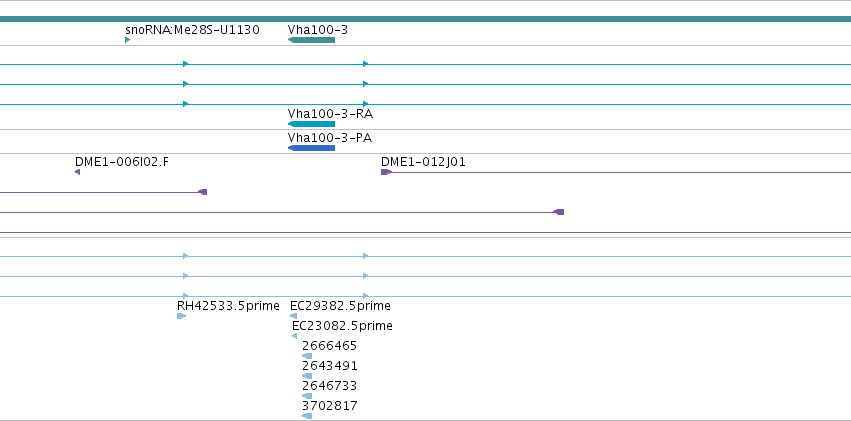The height and width of the screenshot is (421, 851).
Task: Click feature glyph under 2666465
Action: (307, 356)
